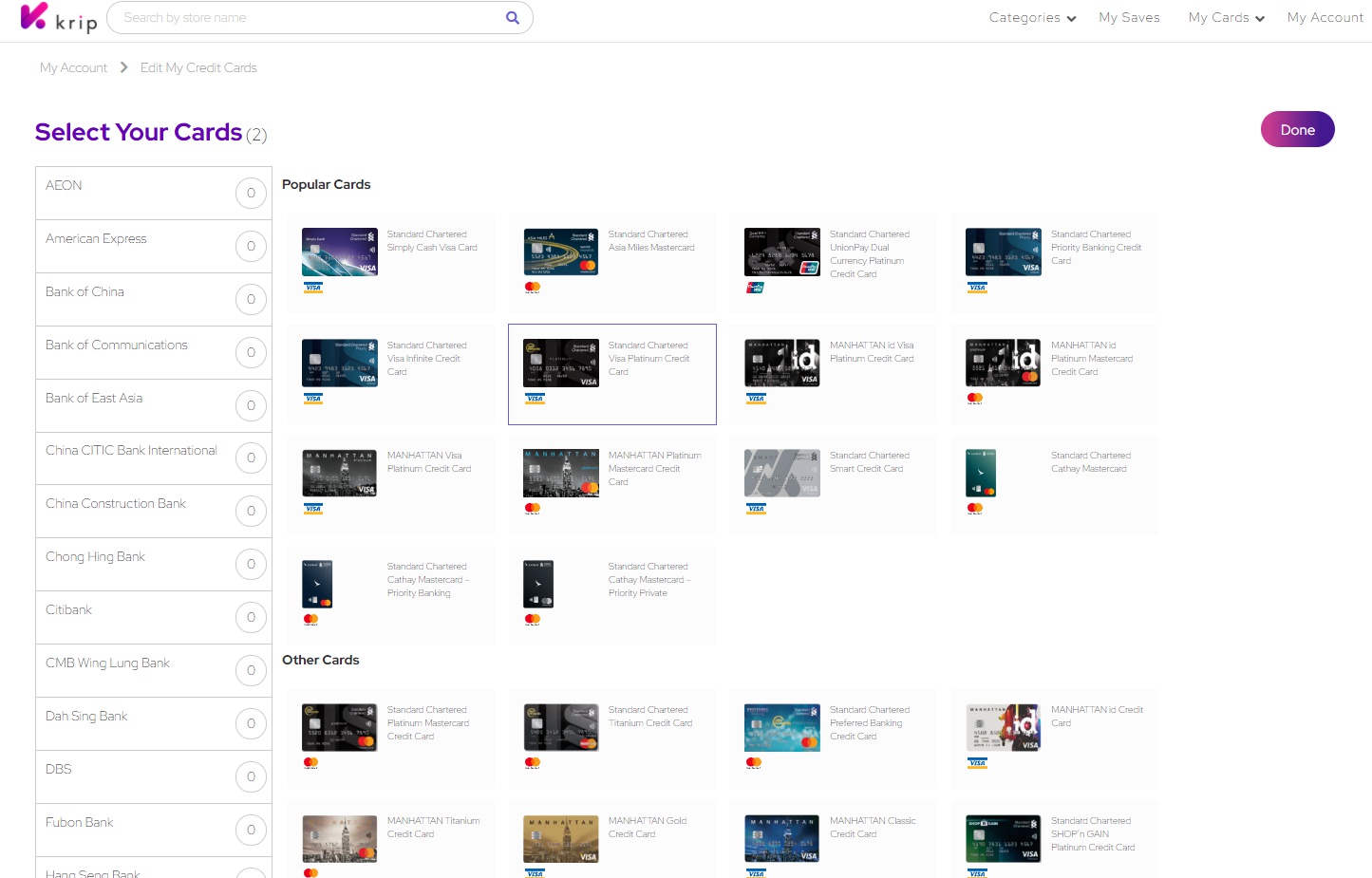Click 'MANHATTAN Gold Credit Card' text
1372x878 pixels.
point(648,828)
